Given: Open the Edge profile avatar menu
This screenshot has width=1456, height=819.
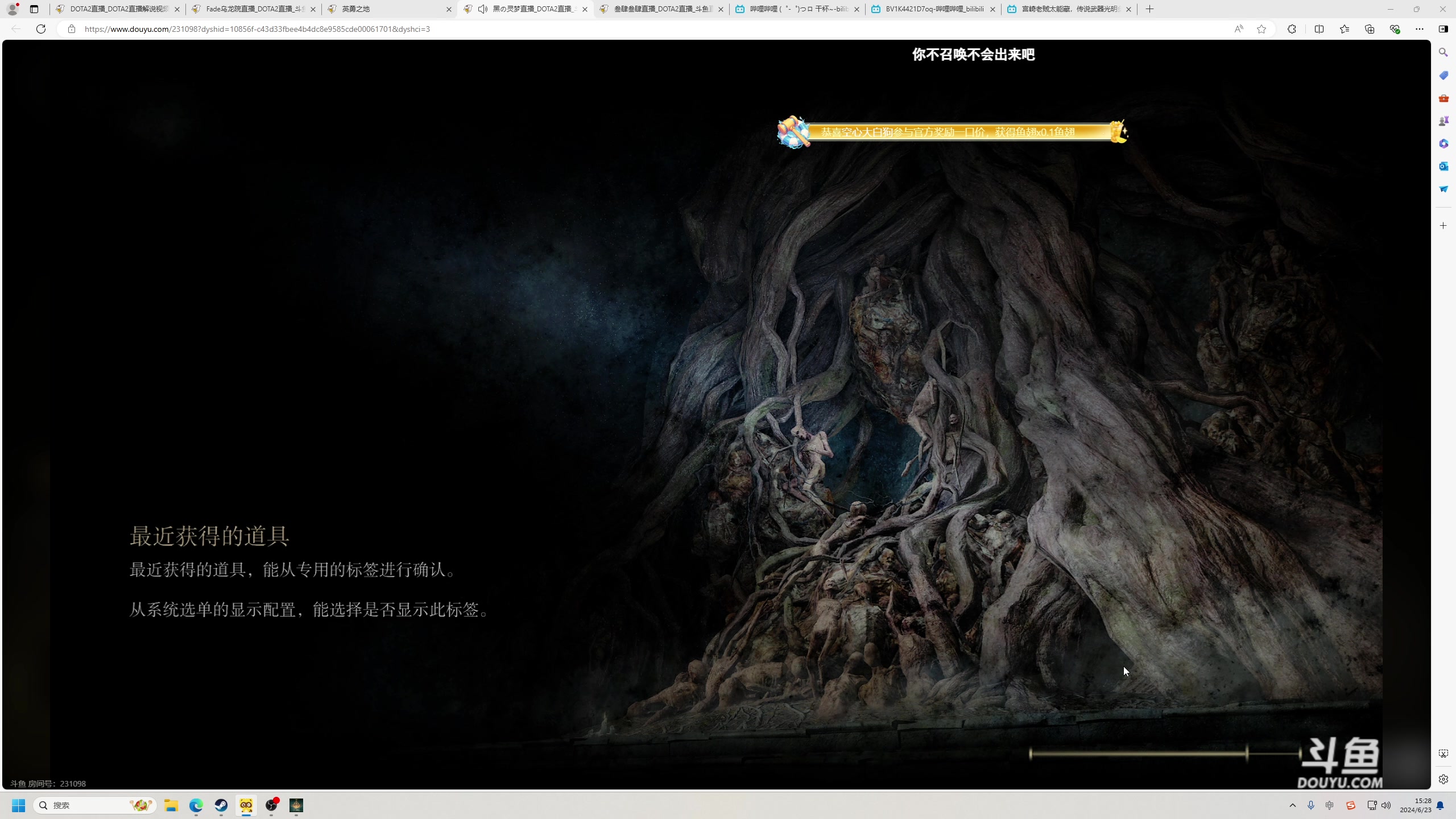Looking at the screenshot, I should tap(13, 9).
